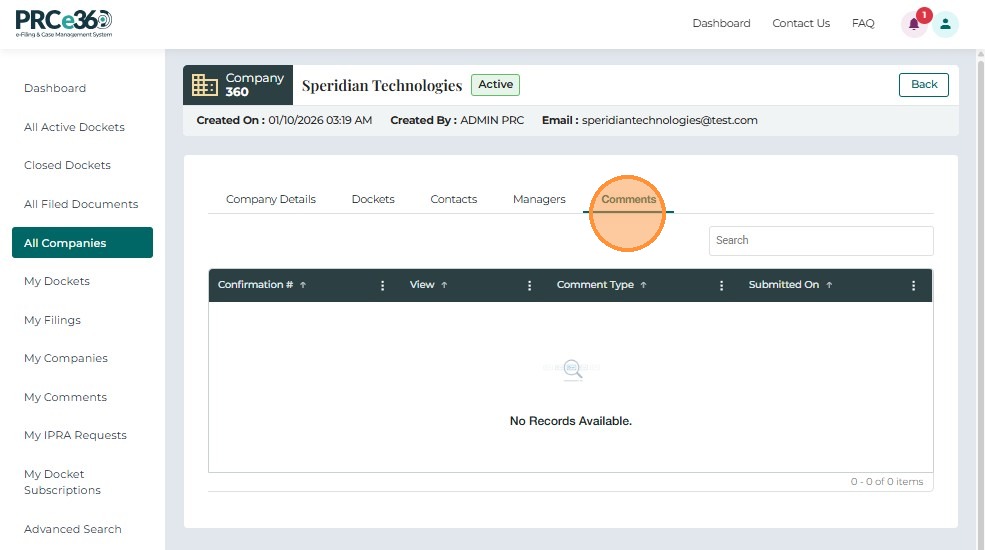
Task: Switch to Company Details tab
Action: (271, 199)
